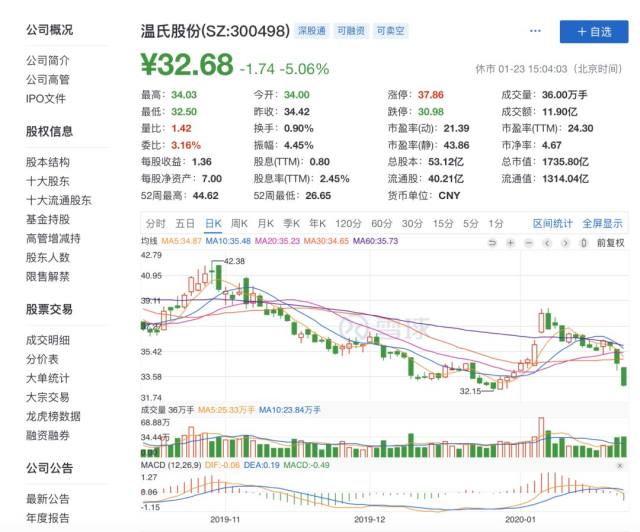640x532 pixels.
Task: Click the 52周最高 value 44.62
Action: [205, 196]
